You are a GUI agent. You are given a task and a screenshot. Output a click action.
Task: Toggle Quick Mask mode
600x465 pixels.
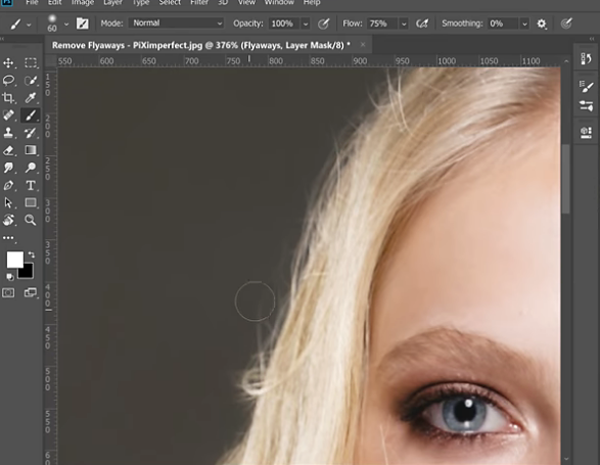point(8,293)
